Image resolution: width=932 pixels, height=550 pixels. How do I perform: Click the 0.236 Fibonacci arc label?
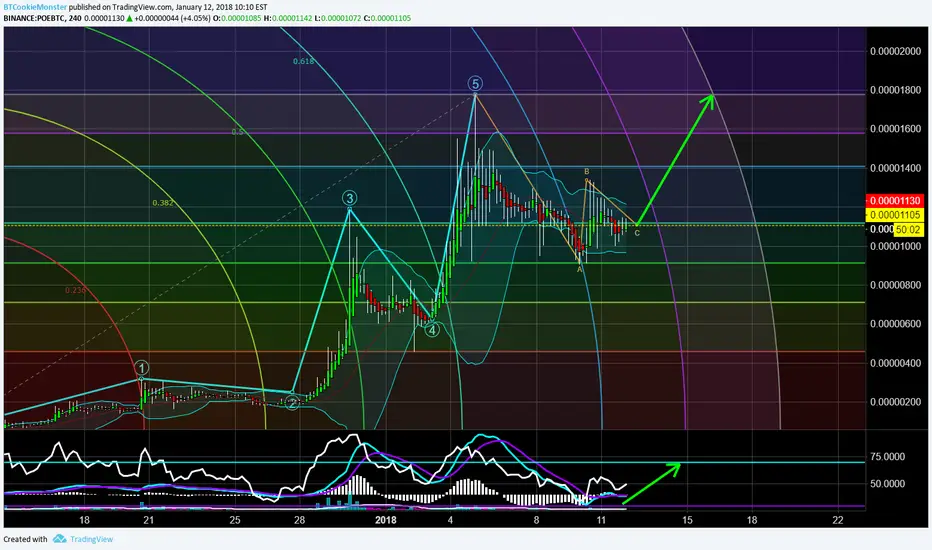[75, 290]
